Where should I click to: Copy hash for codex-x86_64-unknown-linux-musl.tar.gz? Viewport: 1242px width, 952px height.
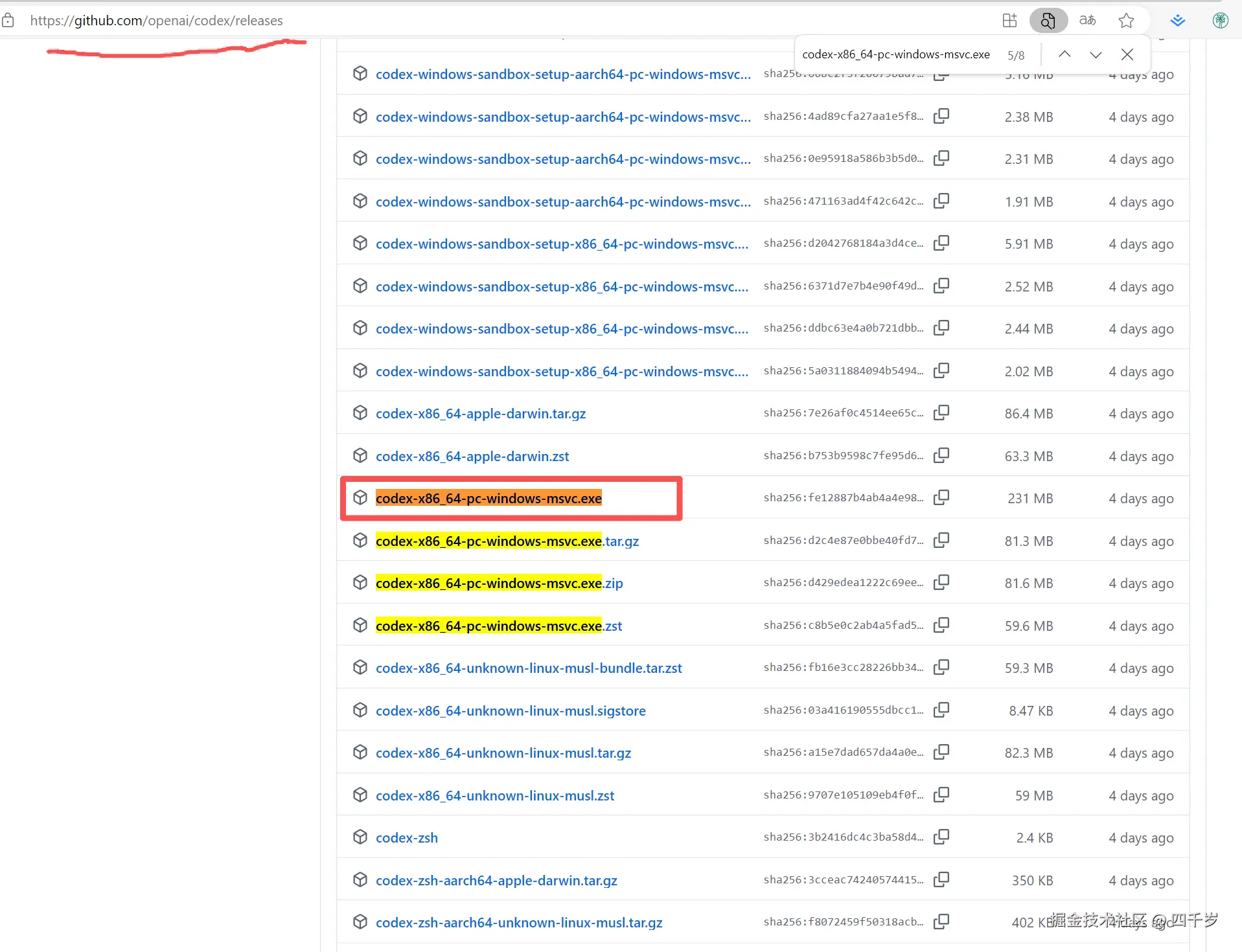tap(941, 752)
